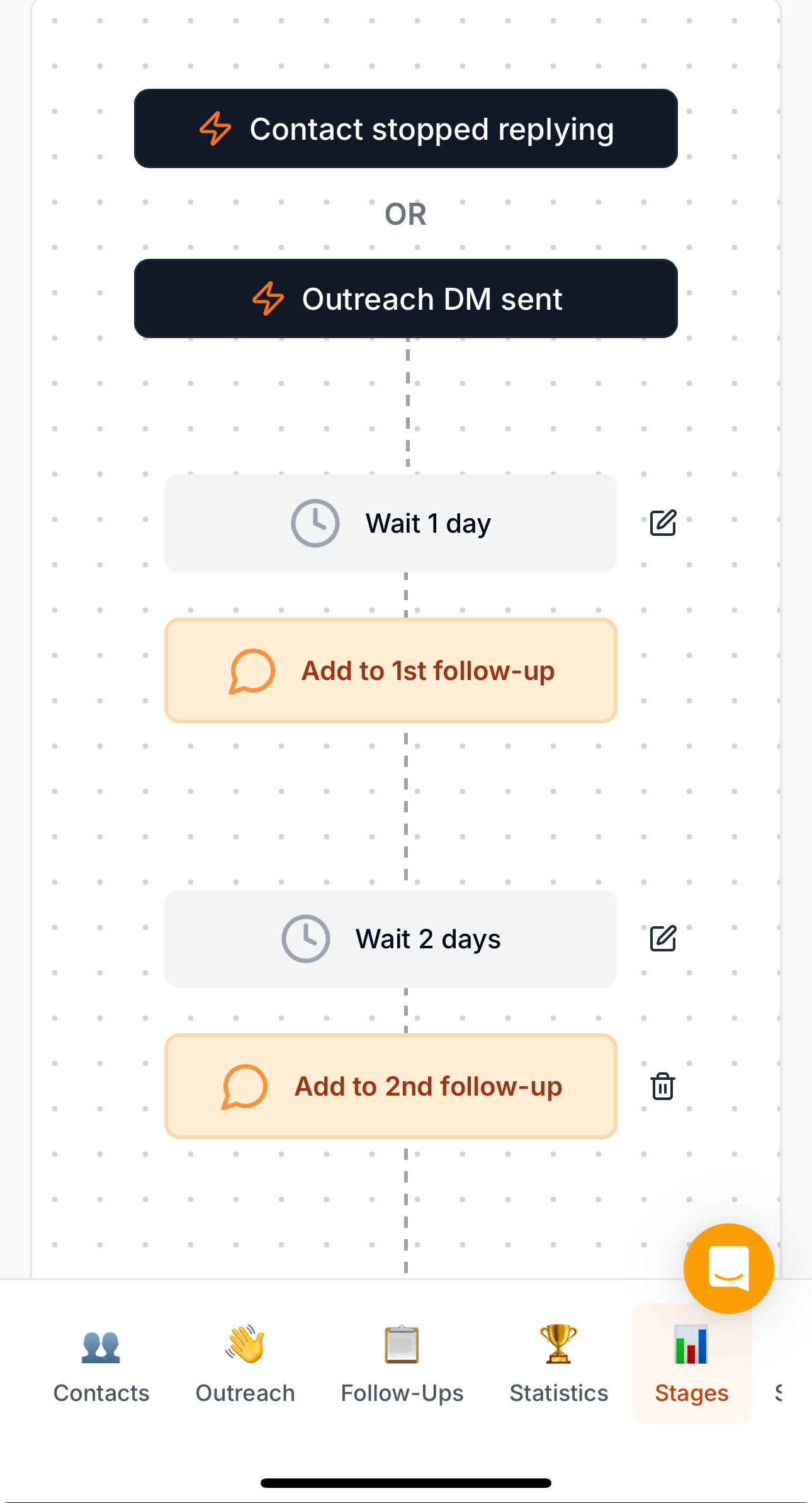Screen dimensions: 812x1503
Task: Click the Contacts people icon
Action: [x=101, y=1347]
